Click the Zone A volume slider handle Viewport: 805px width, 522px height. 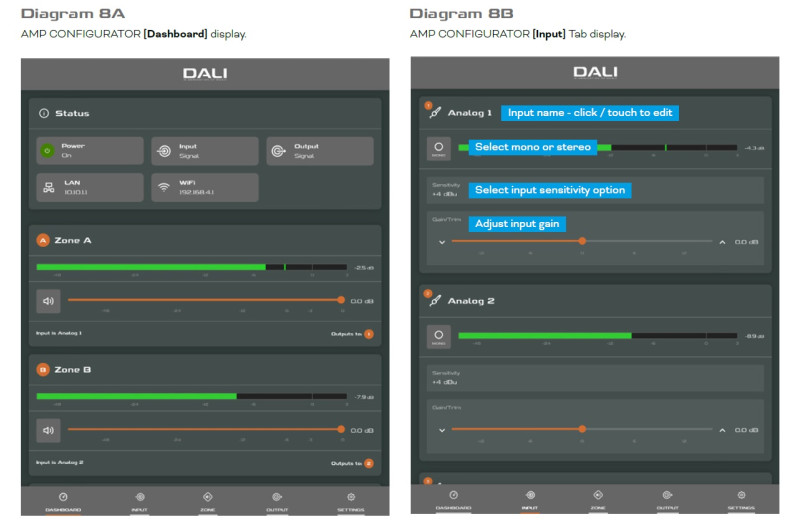click(341, 300)
